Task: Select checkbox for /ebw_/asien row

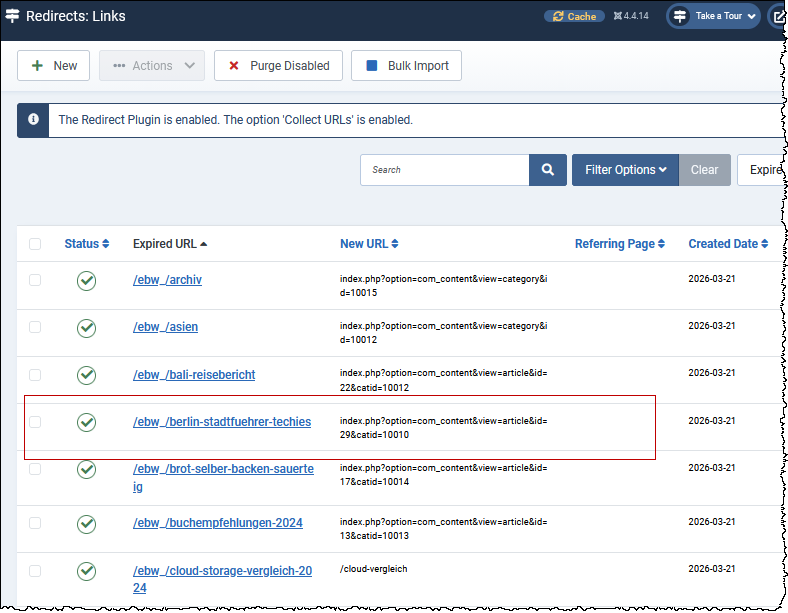Action: (x=36, y=327)
